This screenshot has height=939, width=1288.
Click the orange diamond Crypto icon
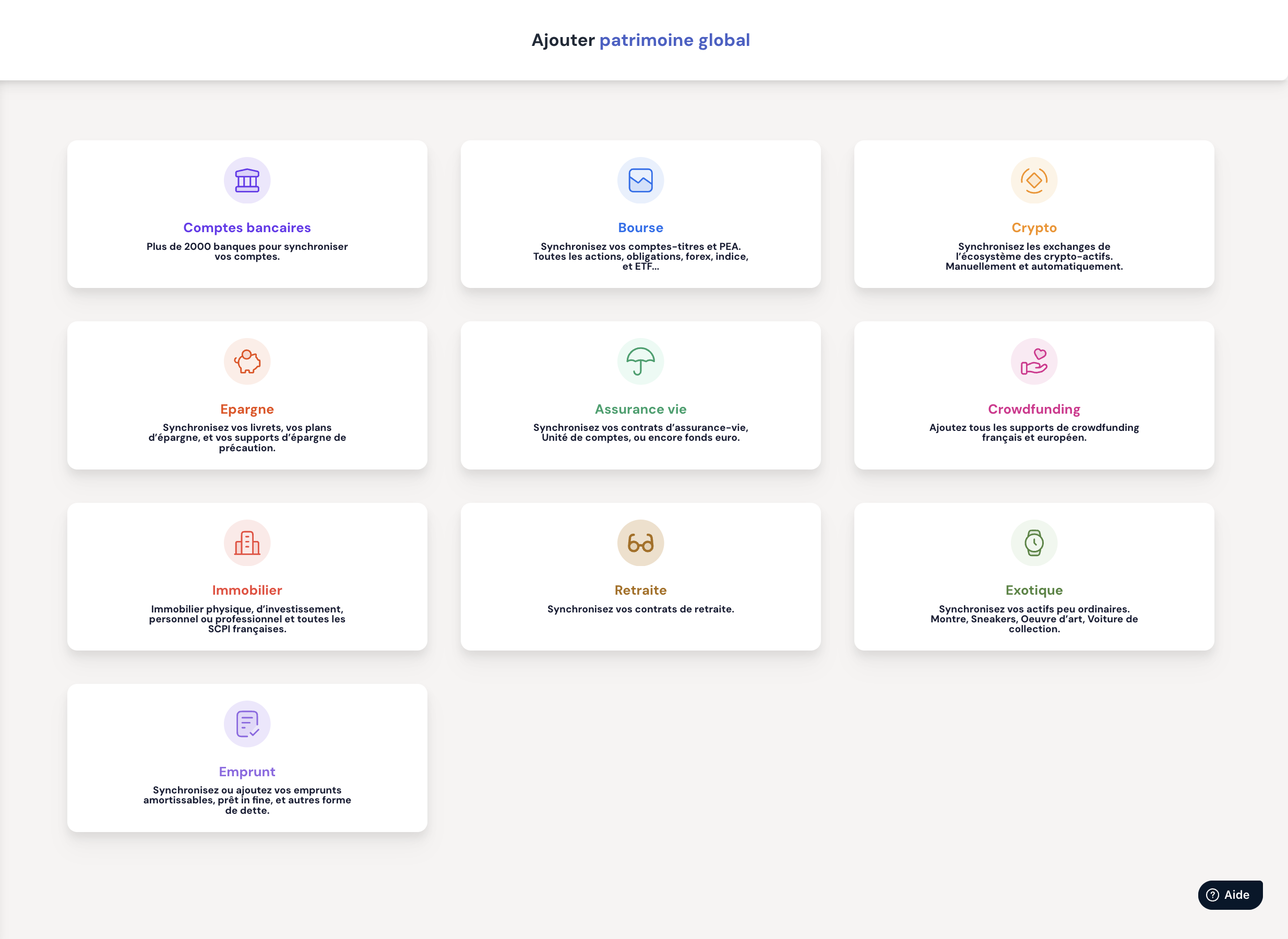point(1034,180)
